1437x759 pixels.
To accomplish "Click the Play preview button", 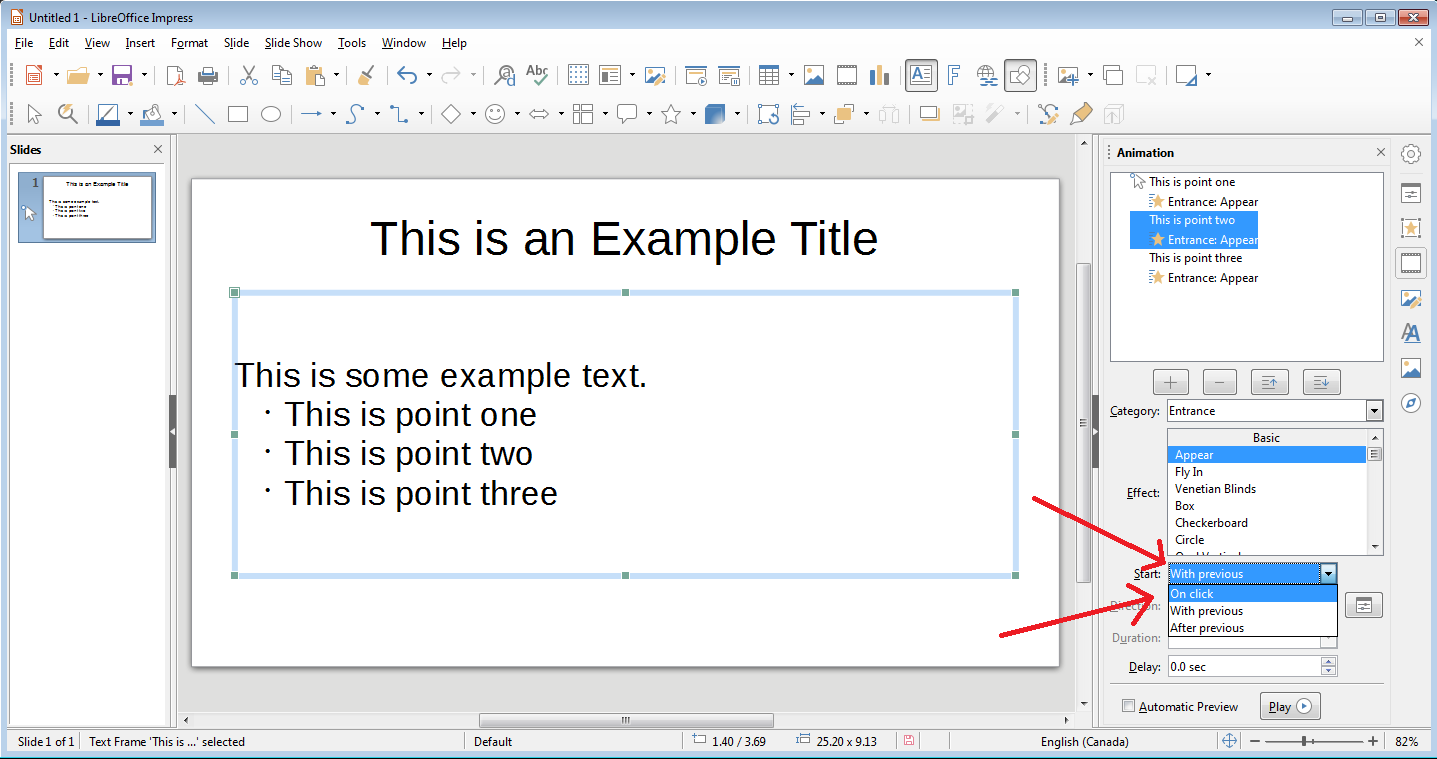I will pos(1290,706).
